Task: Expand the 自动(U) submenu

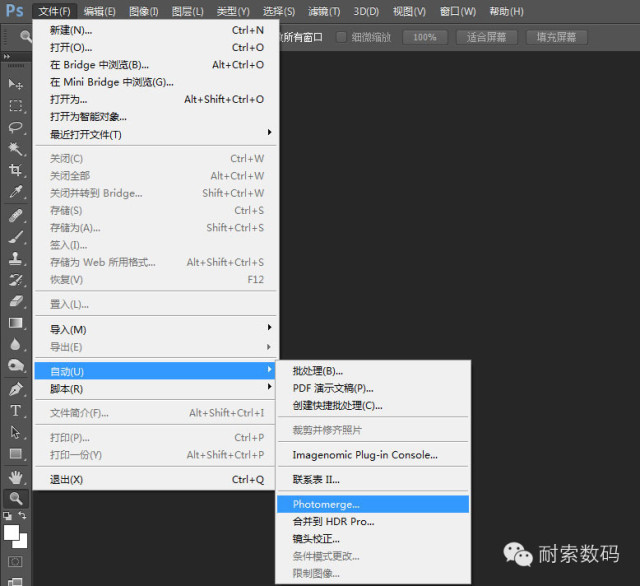Action: click(x=156, y=371)
